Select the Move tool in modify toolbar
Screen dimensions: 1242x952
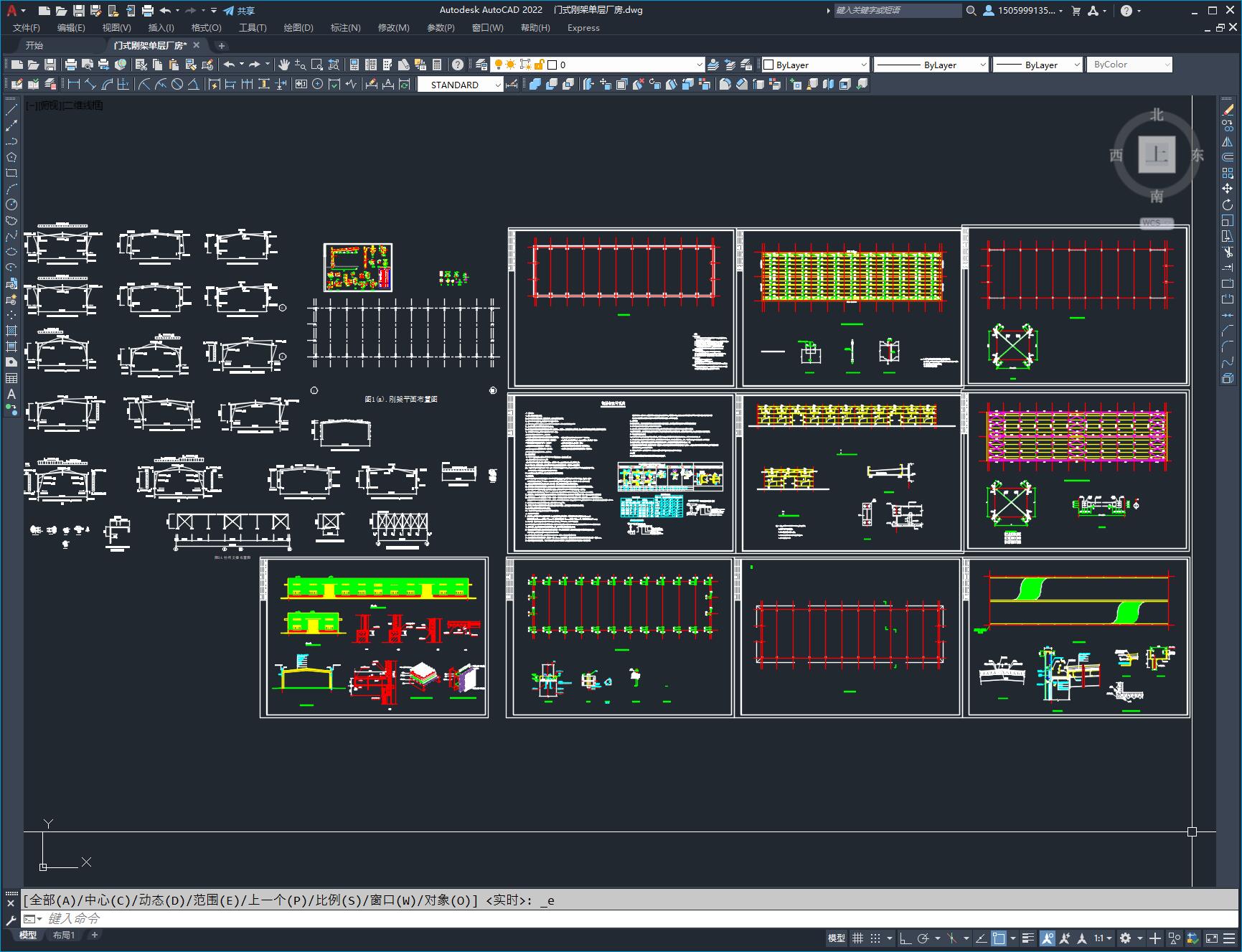coord(1228,189)
